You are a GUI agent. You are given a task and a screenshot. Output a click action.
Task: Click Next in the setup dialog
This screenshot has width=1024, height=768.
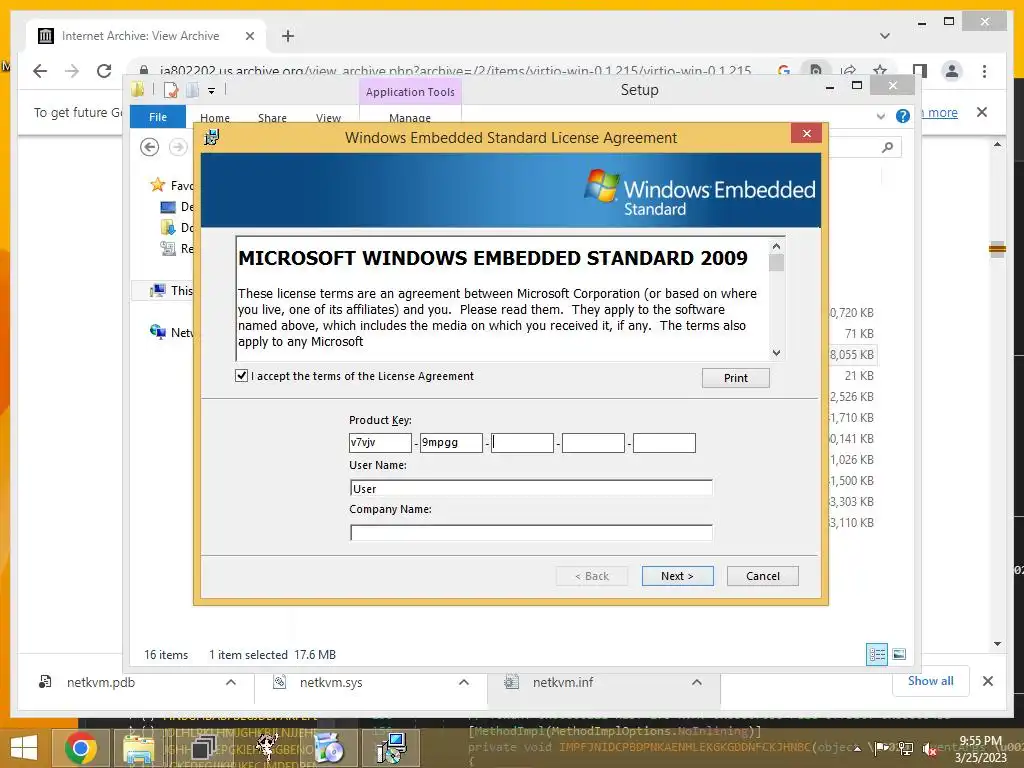[677, 576]
